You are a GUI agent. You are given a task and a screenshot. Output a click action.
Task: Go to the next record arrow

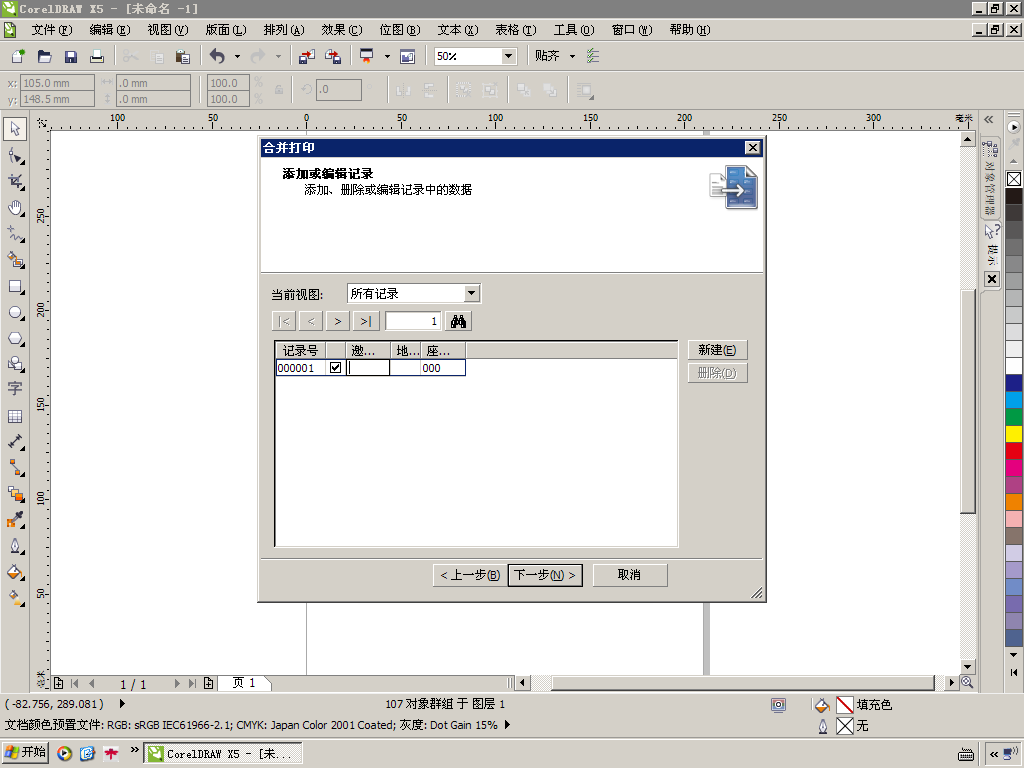pos(338,321)
